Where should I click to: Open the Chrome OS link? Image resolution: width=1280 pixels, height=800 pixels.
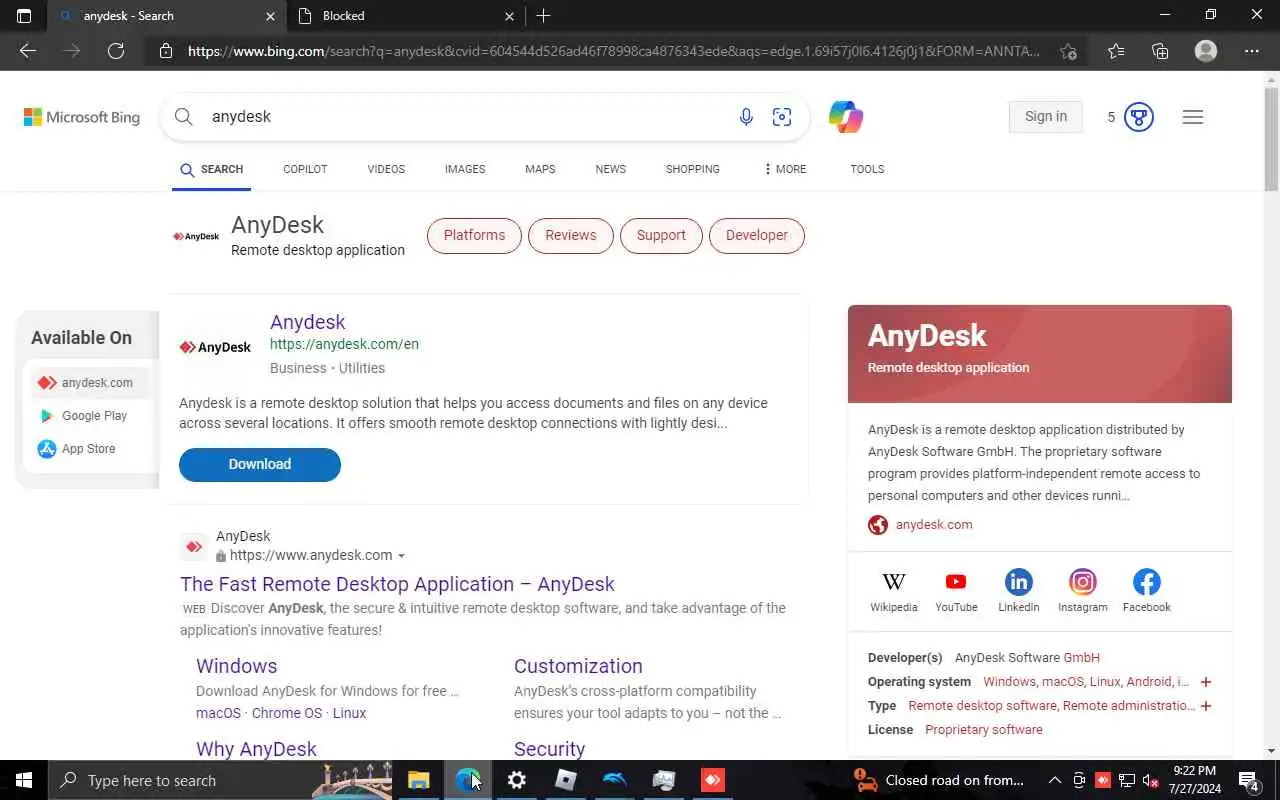point(287,713)
